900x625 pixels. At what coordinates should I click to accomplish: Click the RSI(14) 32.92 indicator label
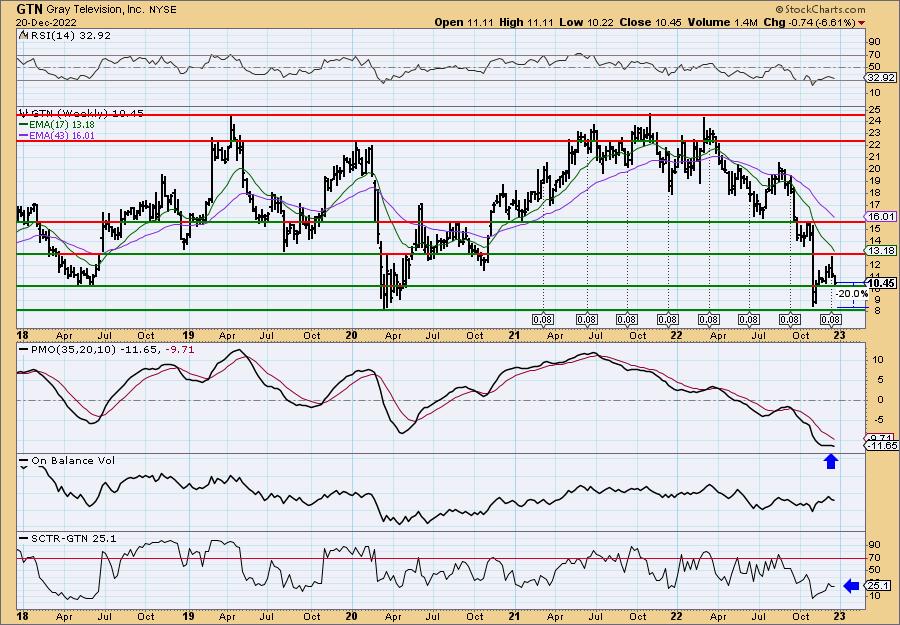pos(69,35)
